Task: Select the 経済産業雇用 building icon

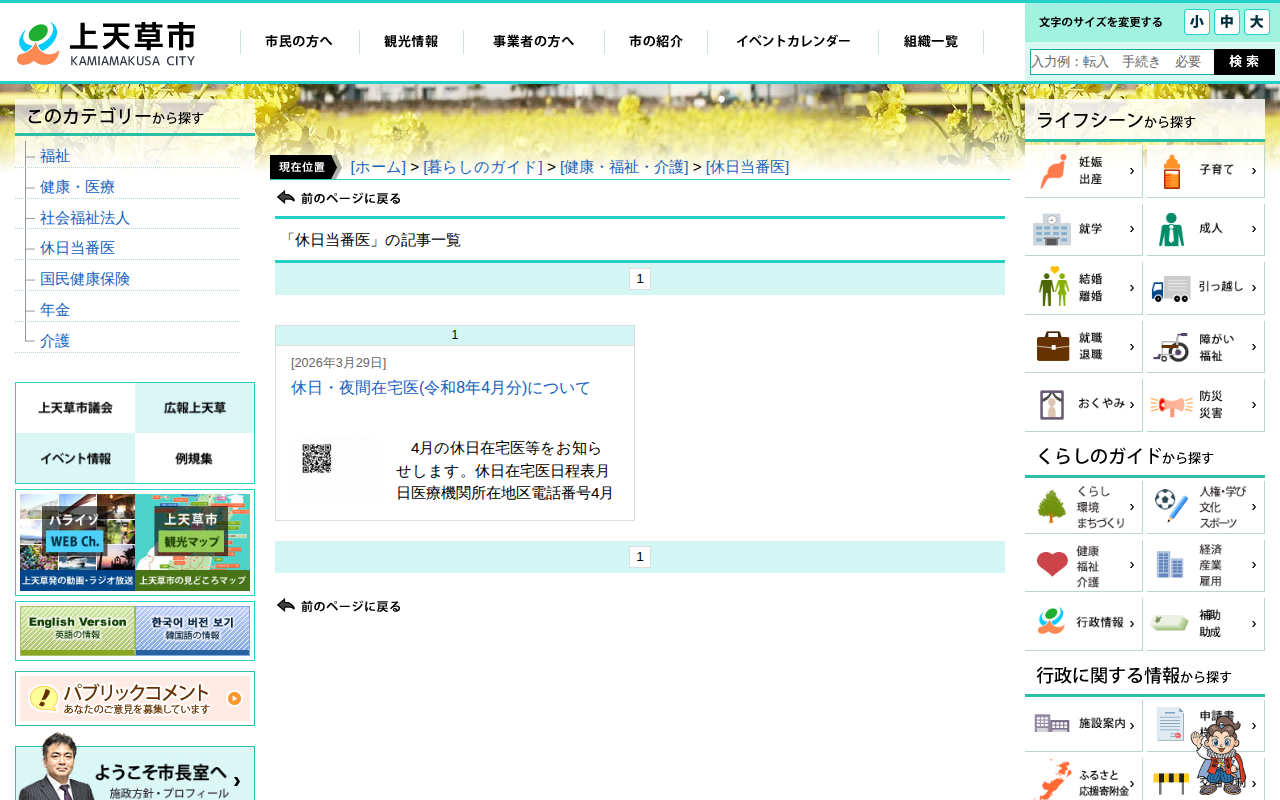Action: [x=1205, y=565]
